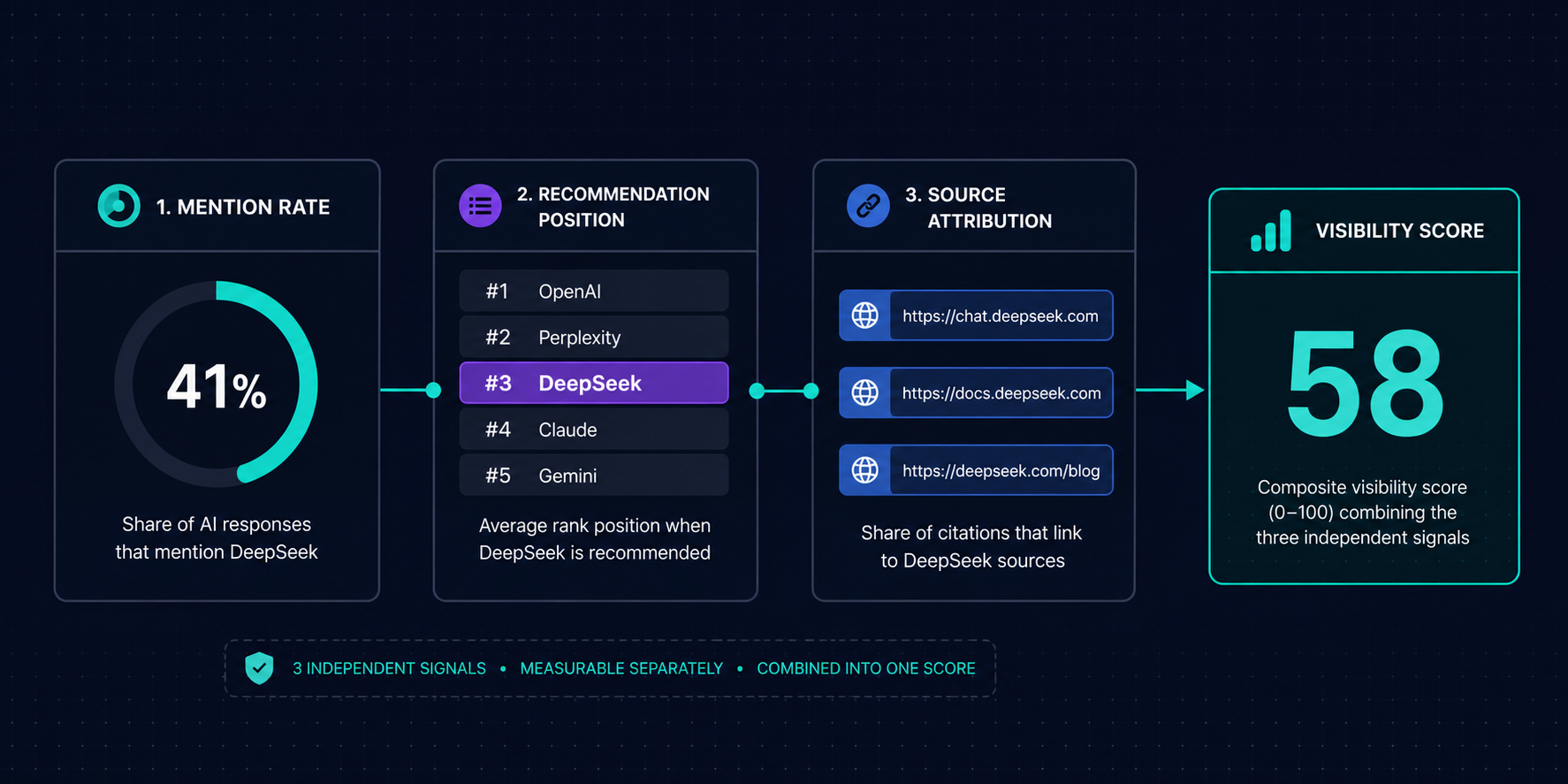This screenshot has height=784, width=1568.
Task: Click the globe icon beside deepseek.com/blog
Action: [x=864, y=470]
